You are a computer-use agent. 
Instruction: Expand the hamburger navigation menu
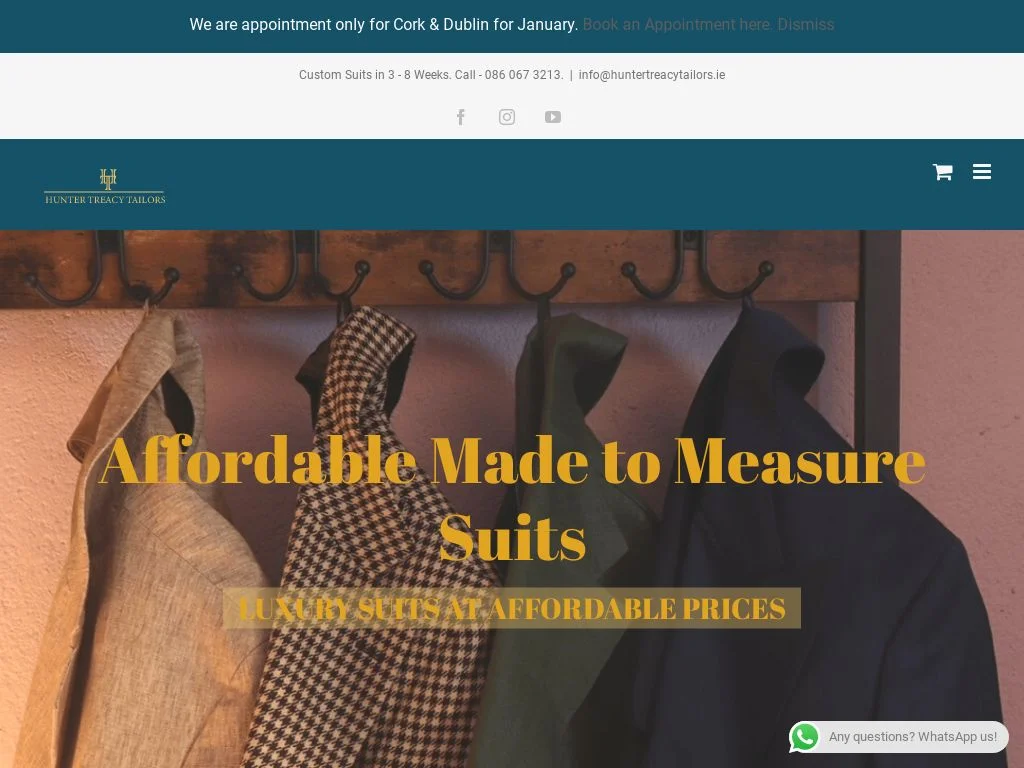(x=982, y=172)
